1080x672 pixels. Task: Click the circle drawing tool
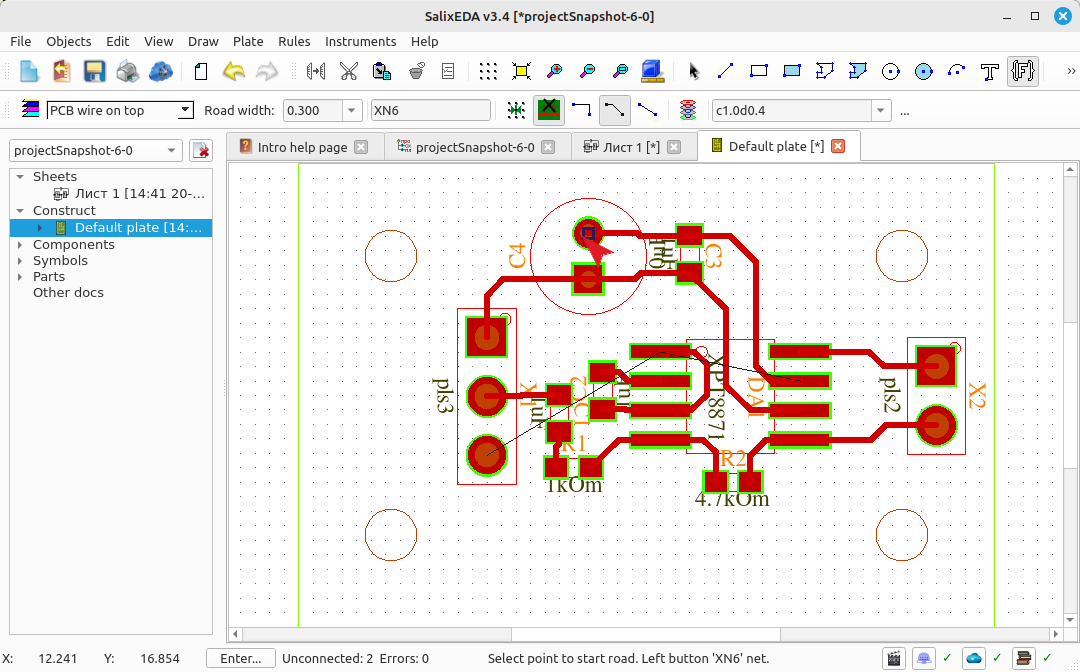point(891,71)
